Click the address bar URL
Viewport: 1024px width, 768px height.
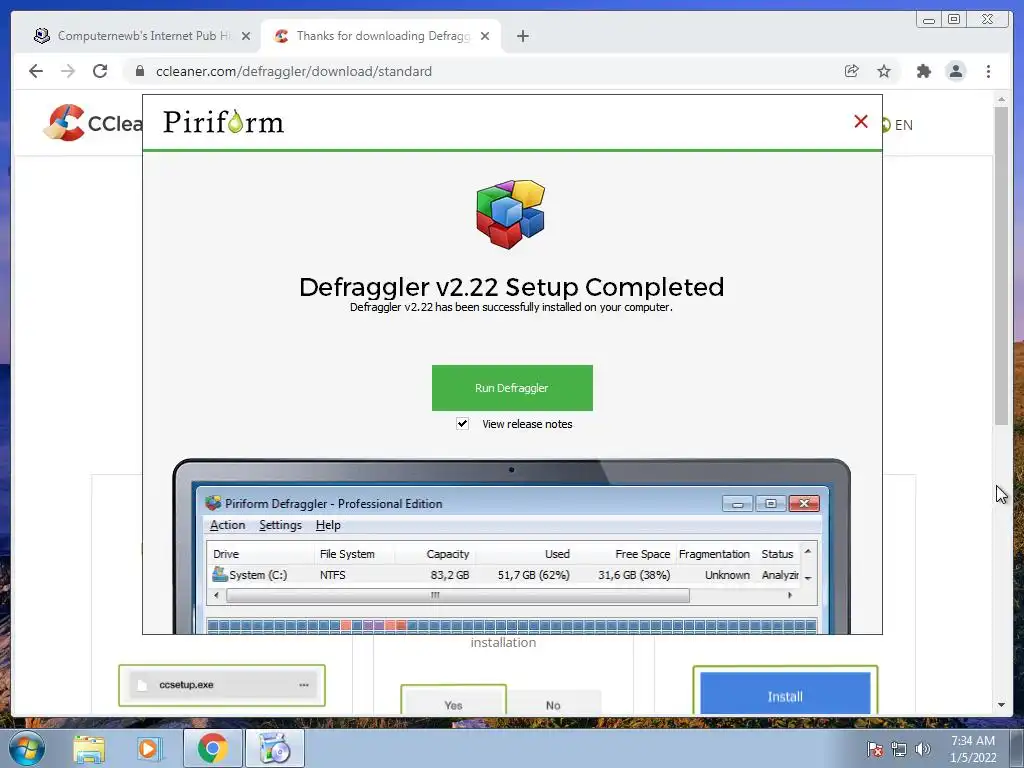[294, 71]
